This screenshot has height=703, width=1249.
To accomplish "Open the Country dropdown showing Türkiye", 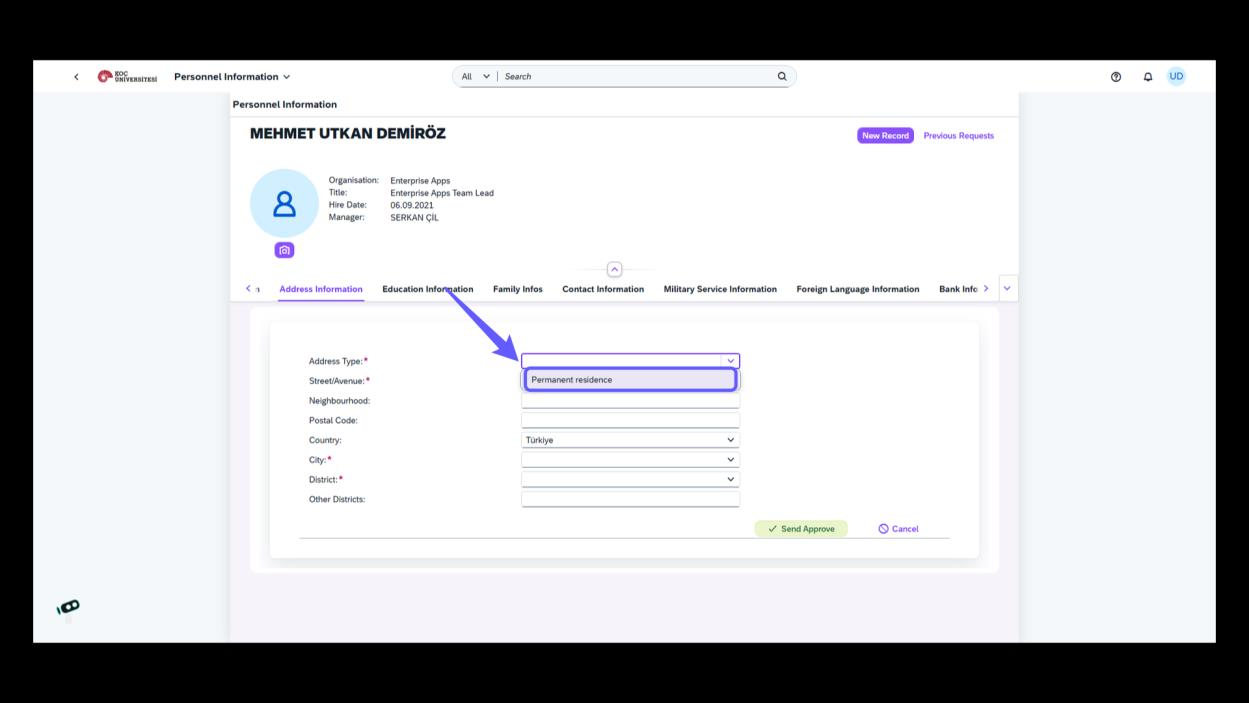I will [631, 440].
